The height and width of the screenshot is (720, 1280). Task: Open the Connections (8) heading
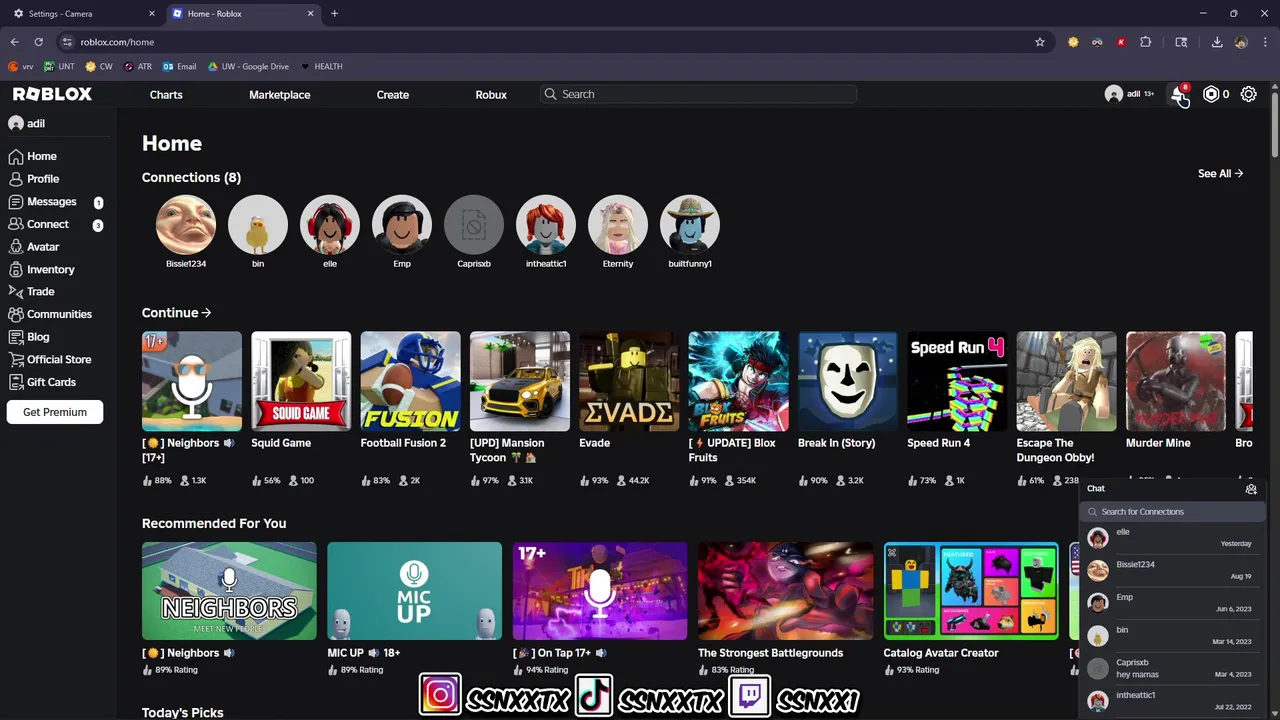point(191,177)
